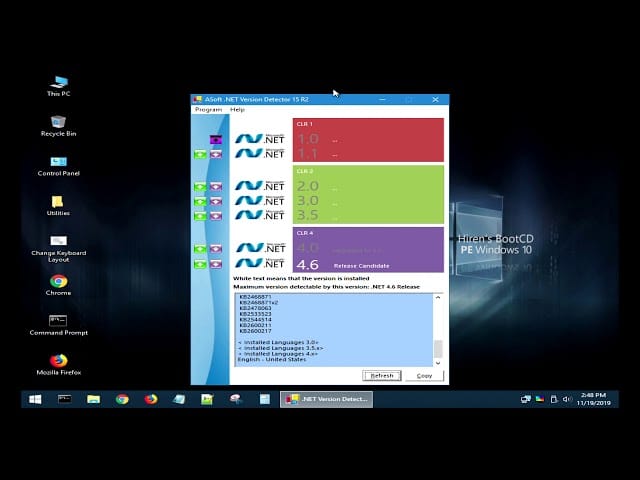
Task: Click the KB2600217 entry in details
Action: click(x=255, y=331)
